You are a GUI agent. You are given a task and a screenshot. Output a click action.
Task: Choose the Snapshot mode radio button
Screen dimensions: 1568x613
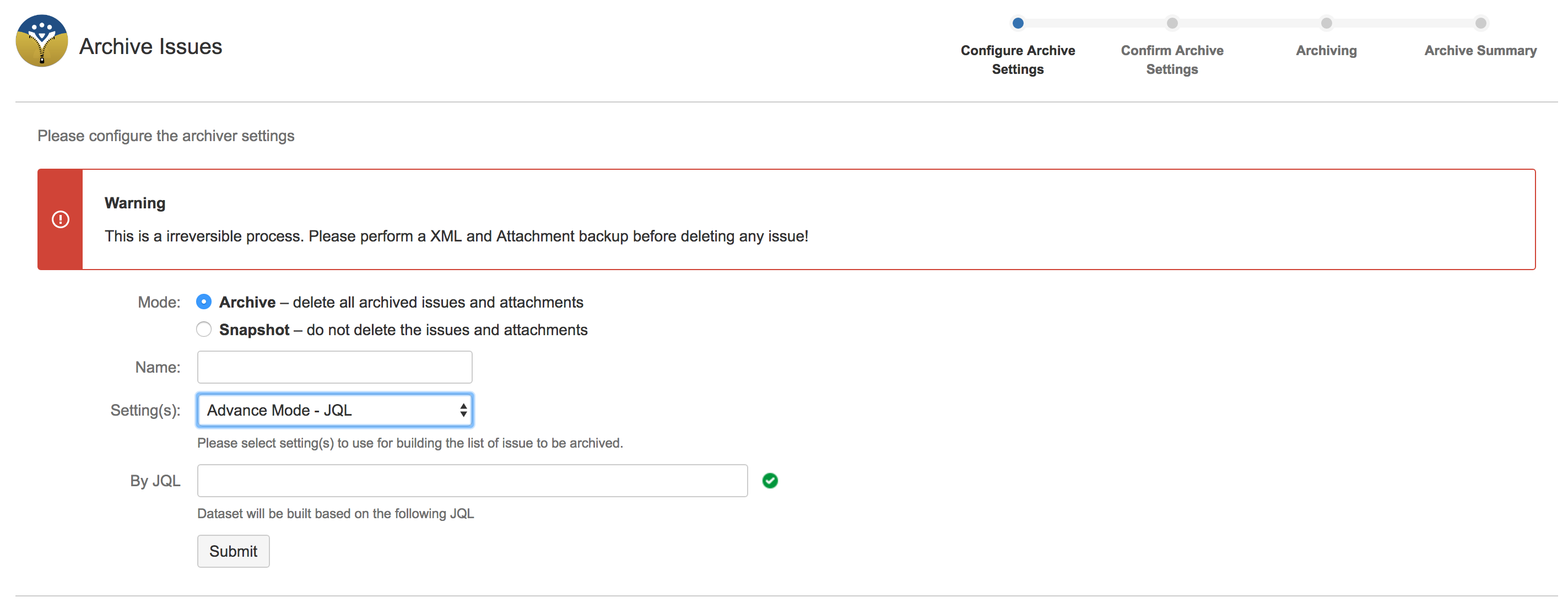pyautogui.click(x=204, y=329)
